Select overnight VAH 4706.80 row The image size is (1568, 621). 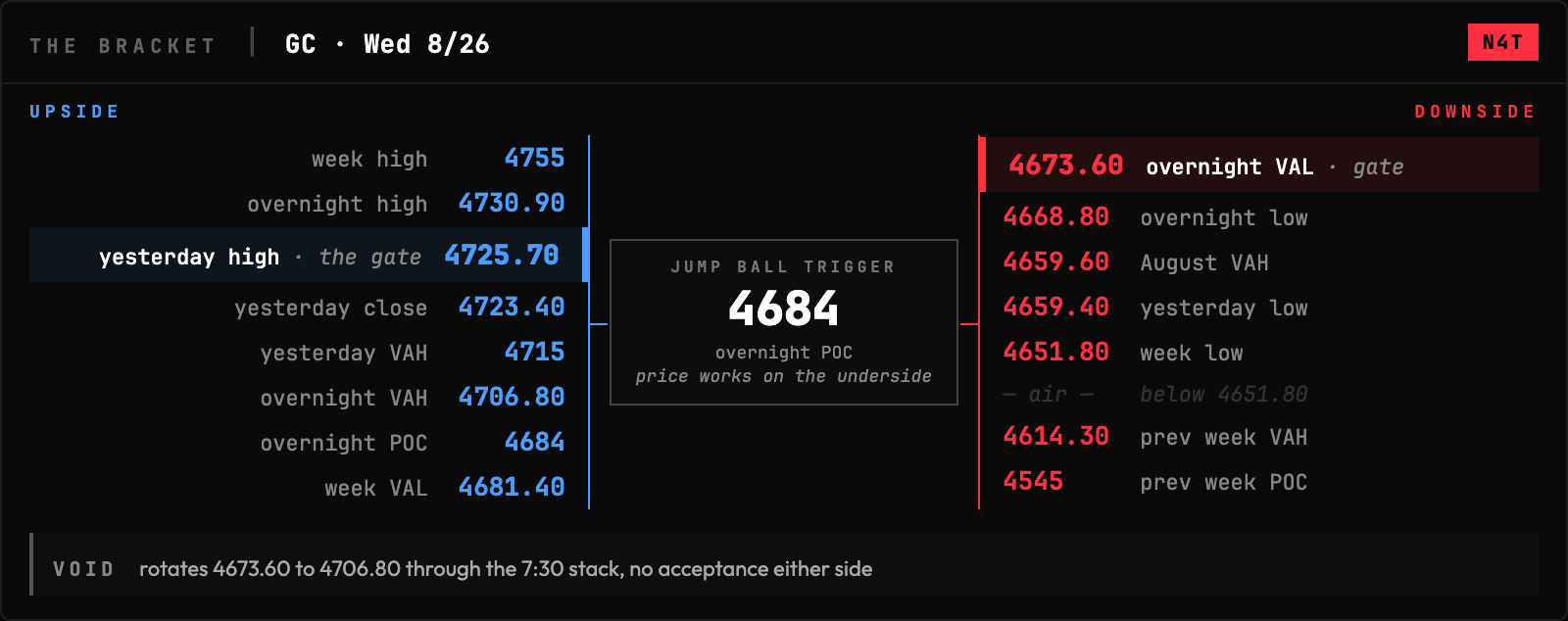click(308, 397)
